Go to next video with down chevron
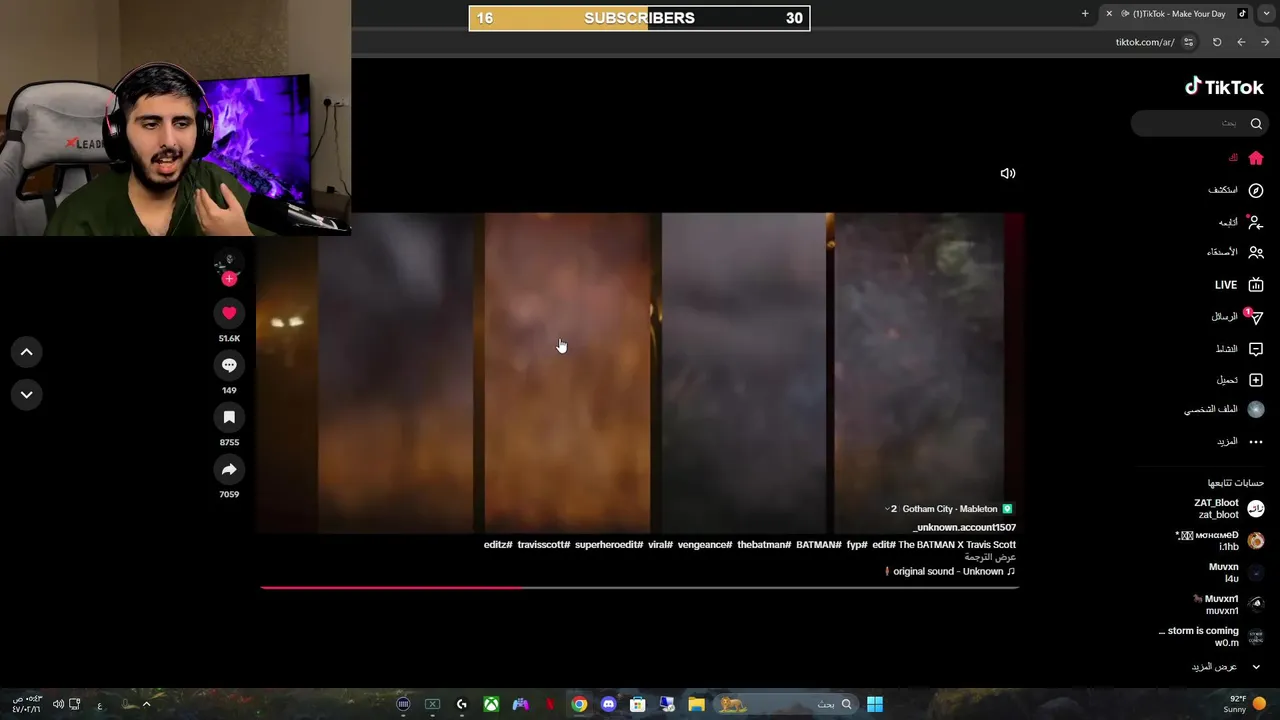Screen dimensions: 1280x720 27,394
